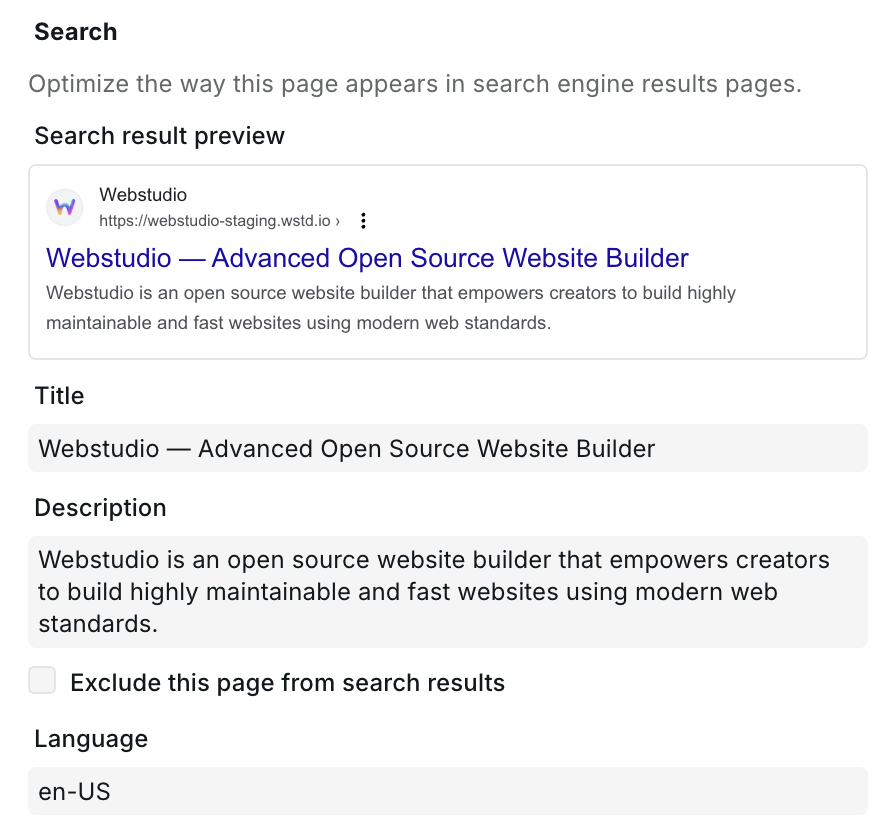The width and height of the screenshot is (878, 828).
Task: Click the 'Language' field label
Action: [x=90, y=738]
